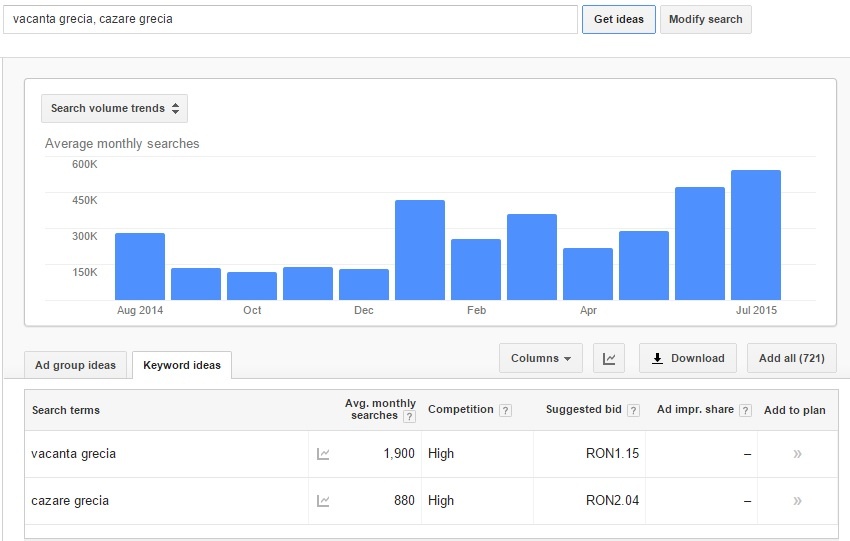Click the keyword search input field
850x541 pixels.
point(291,20)
